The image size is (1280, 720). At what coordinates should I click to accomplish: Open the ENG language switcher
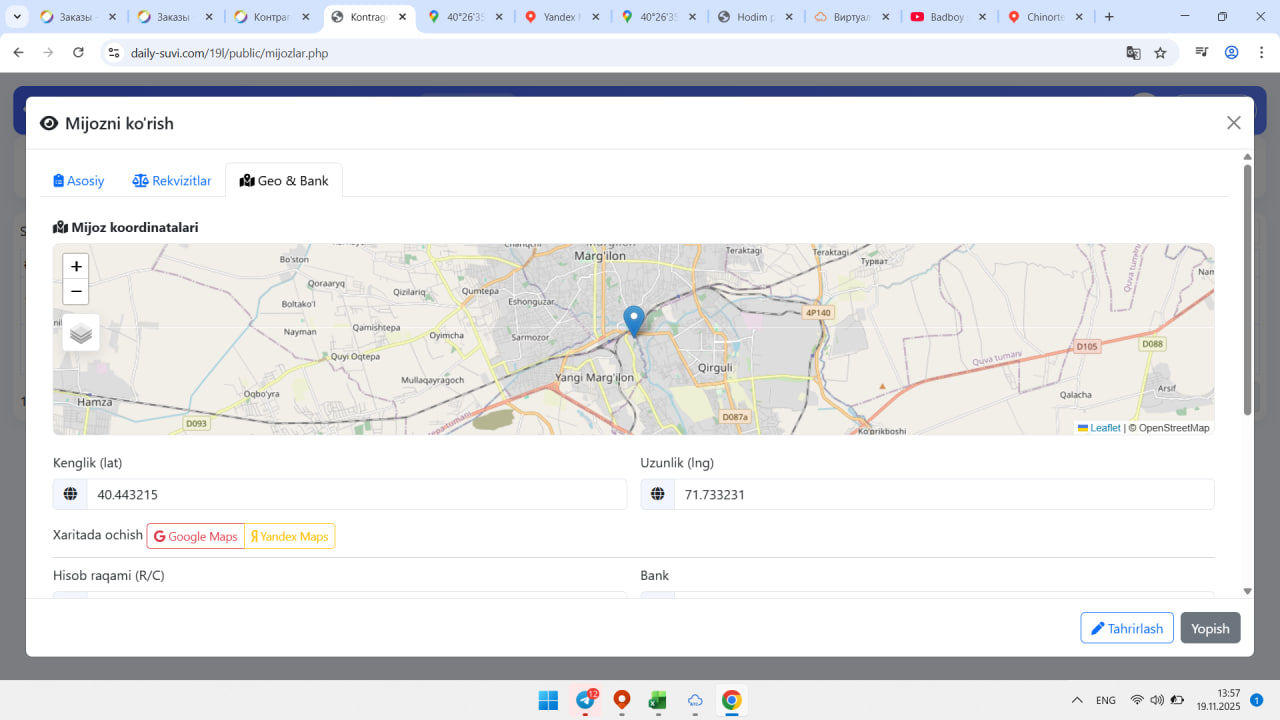point(1106,700)
